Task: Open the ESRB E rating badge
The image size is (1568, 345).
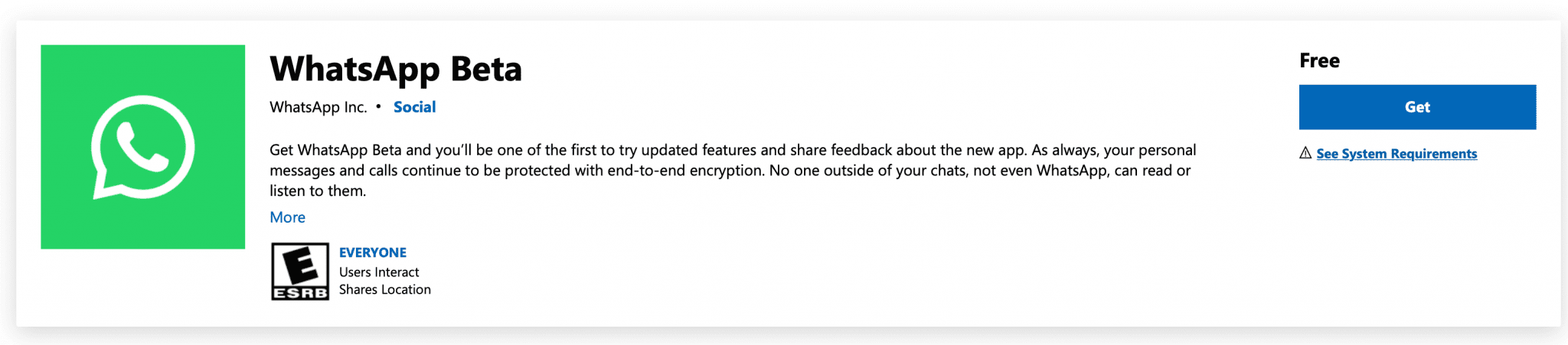Action: [300, 272]
